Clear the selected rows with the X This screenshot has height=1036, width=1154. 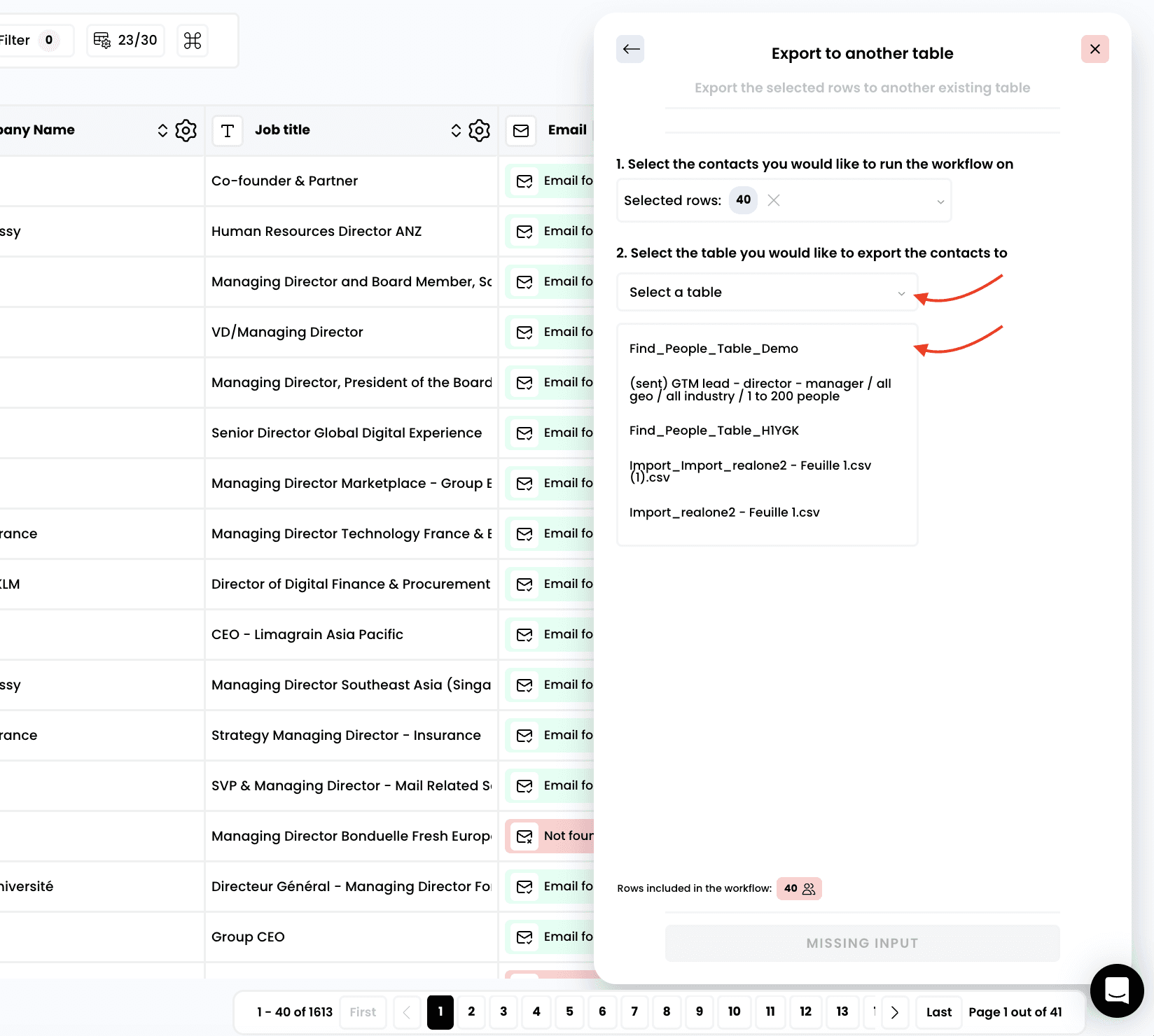pos(774,200)
